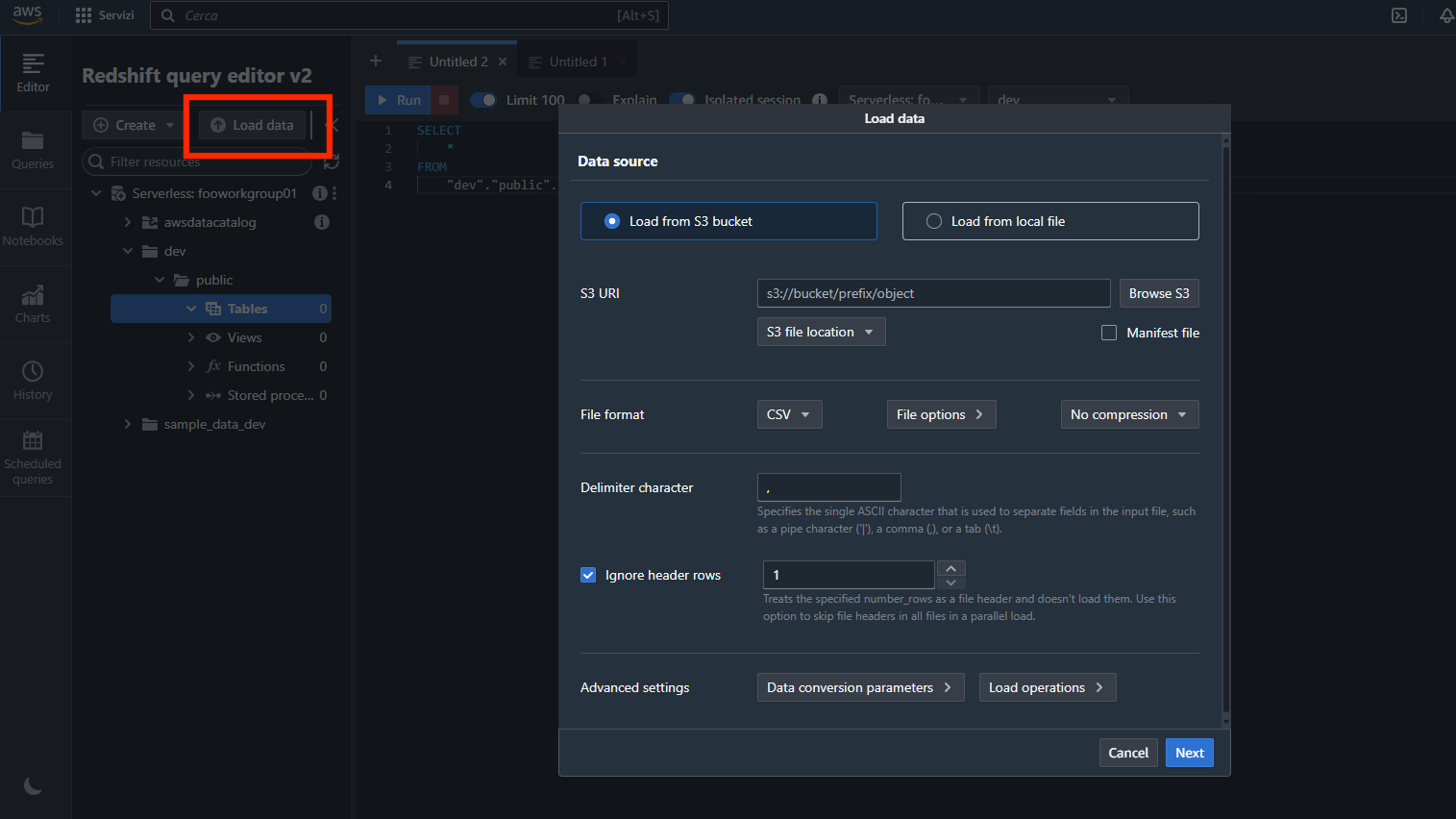Run the query
Image resolution: width=1456 pixels, height=819 pixels.
coord(399,100)
